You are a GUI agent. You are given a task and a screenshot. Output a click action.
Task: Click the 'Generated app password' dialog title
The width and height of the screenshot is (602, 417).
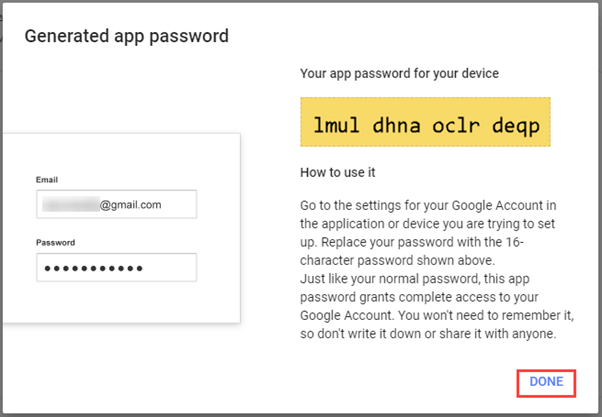tap(127, 36)
